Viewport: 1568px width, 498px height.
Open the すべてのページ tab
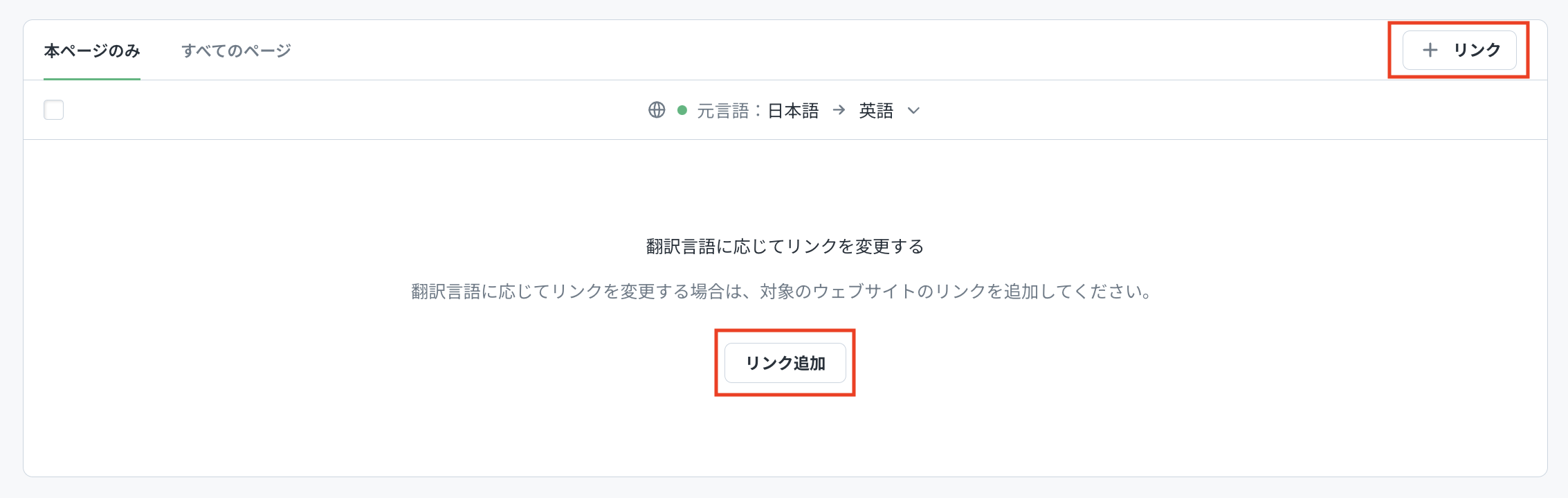click(x=236, y=51)
